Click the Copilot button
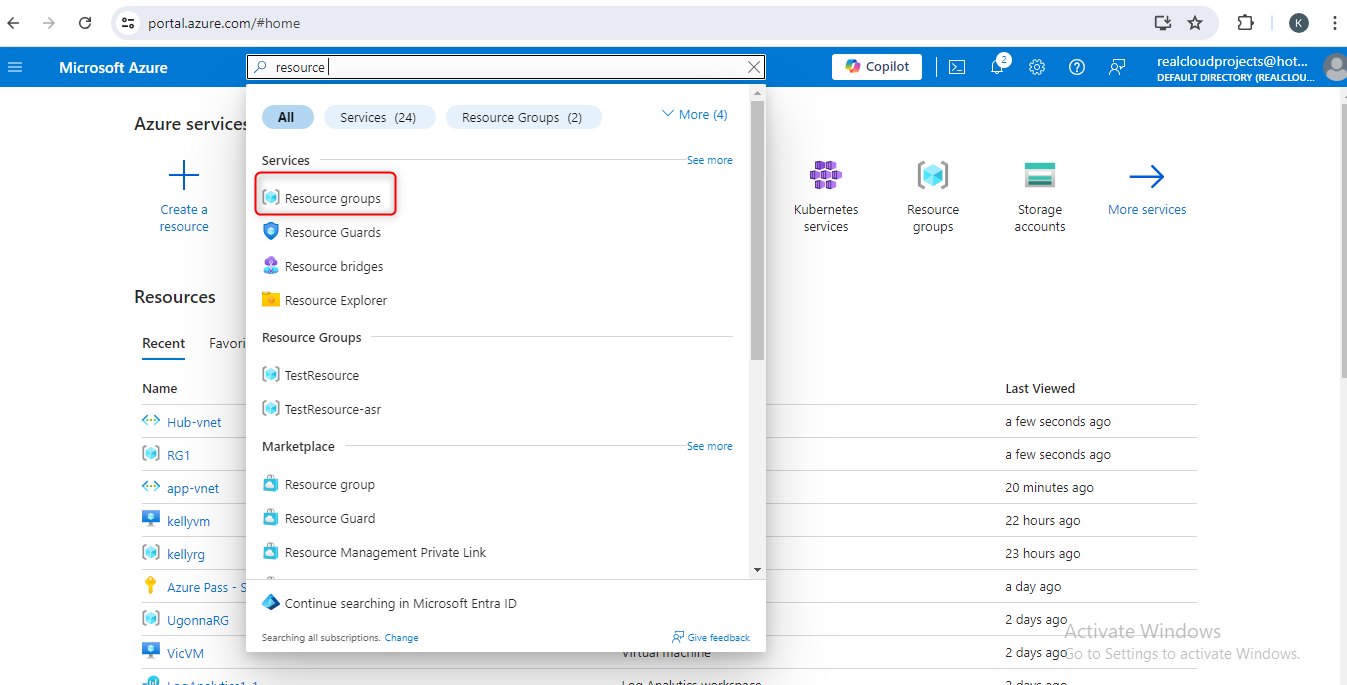Screen dimensions: 1347x685 [x=877, y=67]
